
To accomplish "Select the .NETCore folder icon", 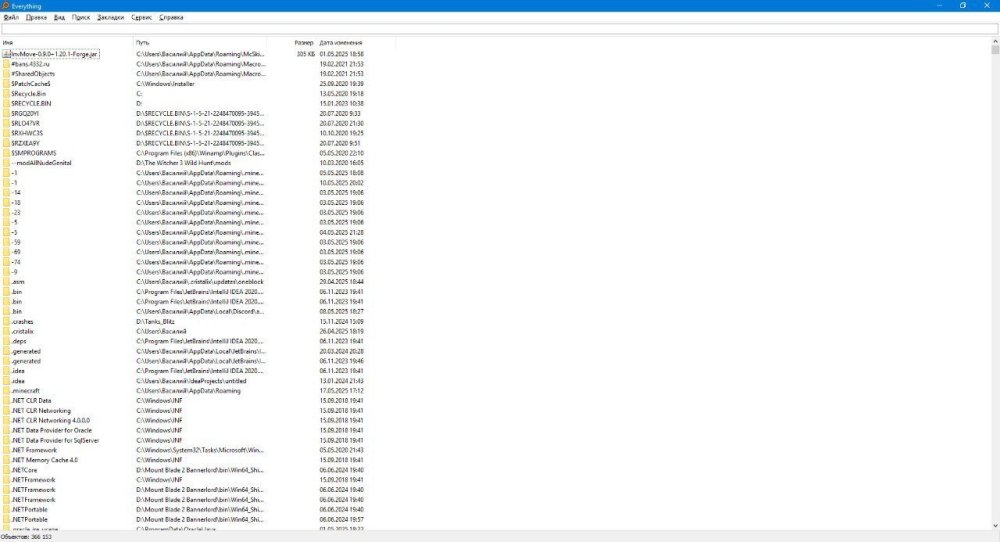I will [6, 470].
